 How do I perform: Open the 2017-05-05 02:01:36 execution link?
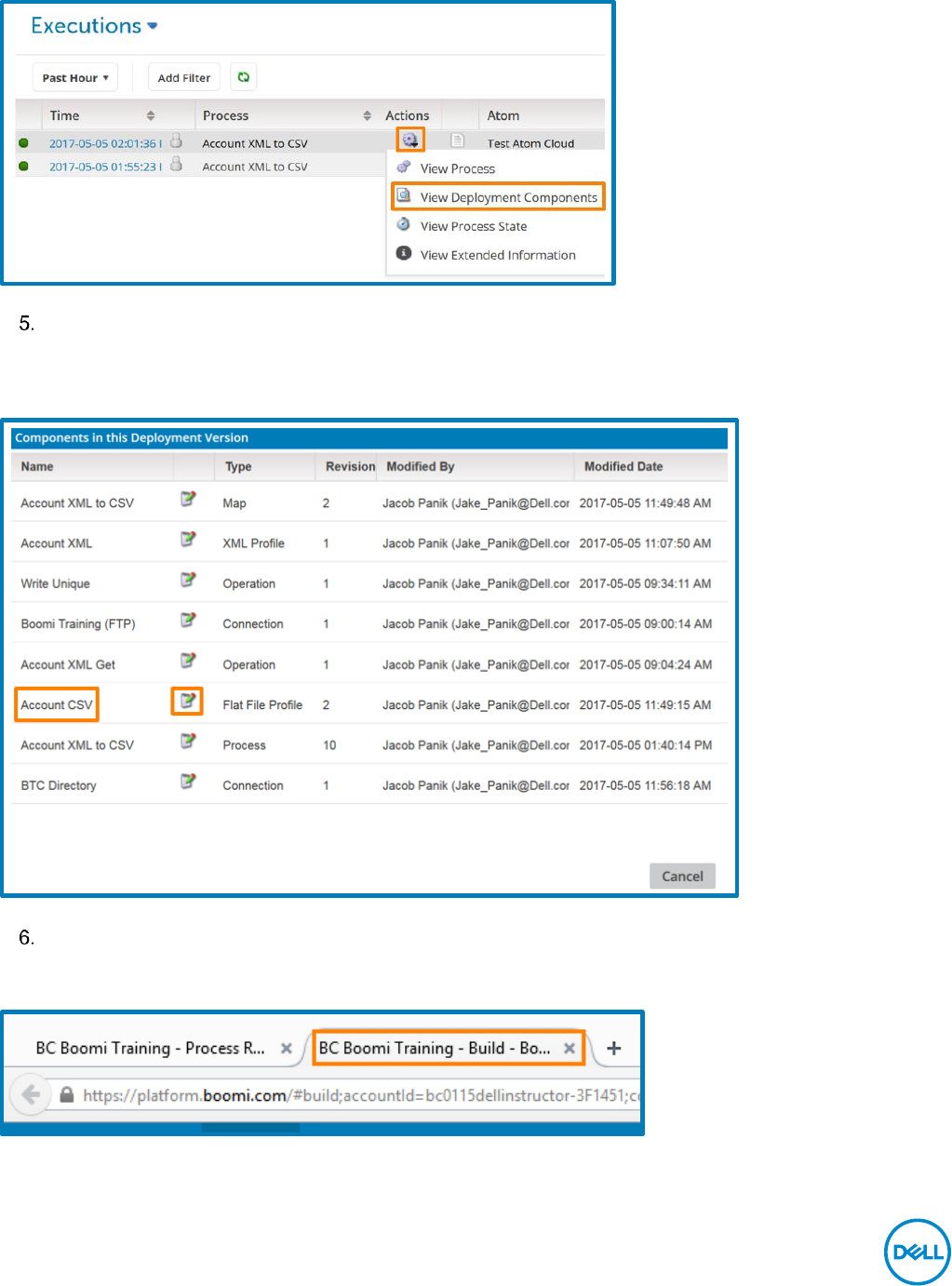tap(105, 143)
